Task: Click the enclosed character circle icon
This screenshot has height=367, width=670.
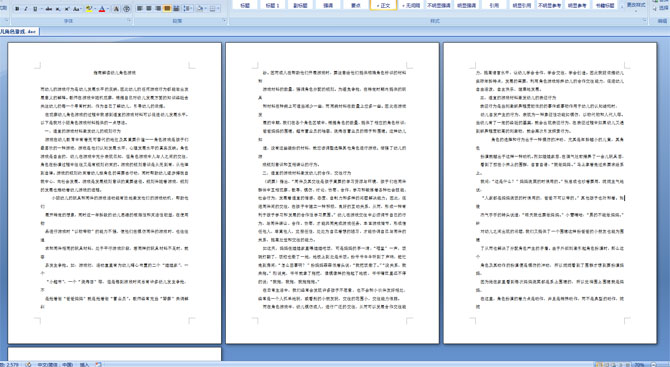Action: click(126, 9)
